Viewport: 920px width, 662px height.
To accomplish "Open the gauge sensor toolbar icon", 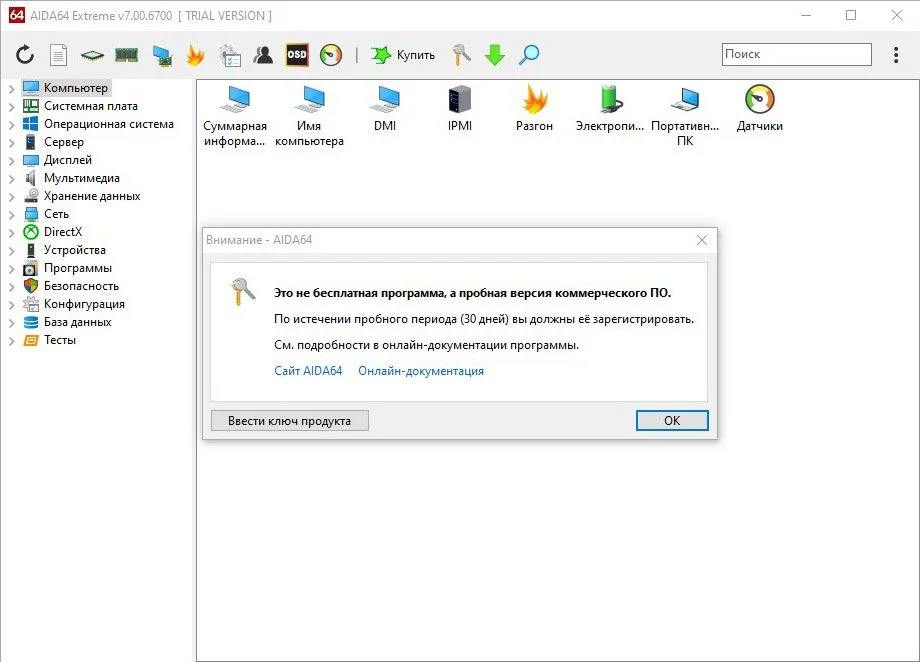I will pos(331,55).
